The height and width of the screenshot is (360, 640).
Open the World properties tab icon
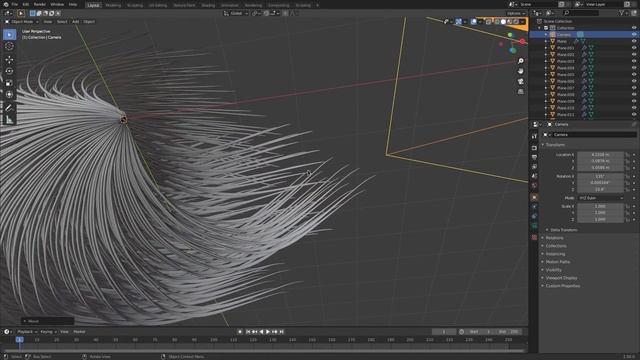534,185
